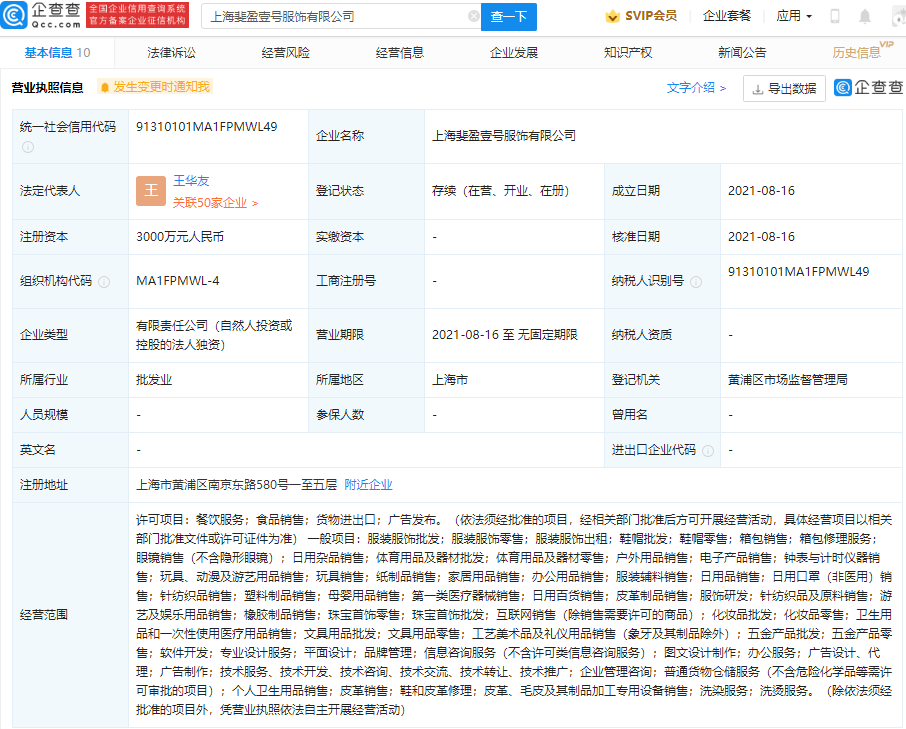Screen dimensions: 906x729
Task: Switch to the 法律诉讼 tab
Action: click(171, 53)
